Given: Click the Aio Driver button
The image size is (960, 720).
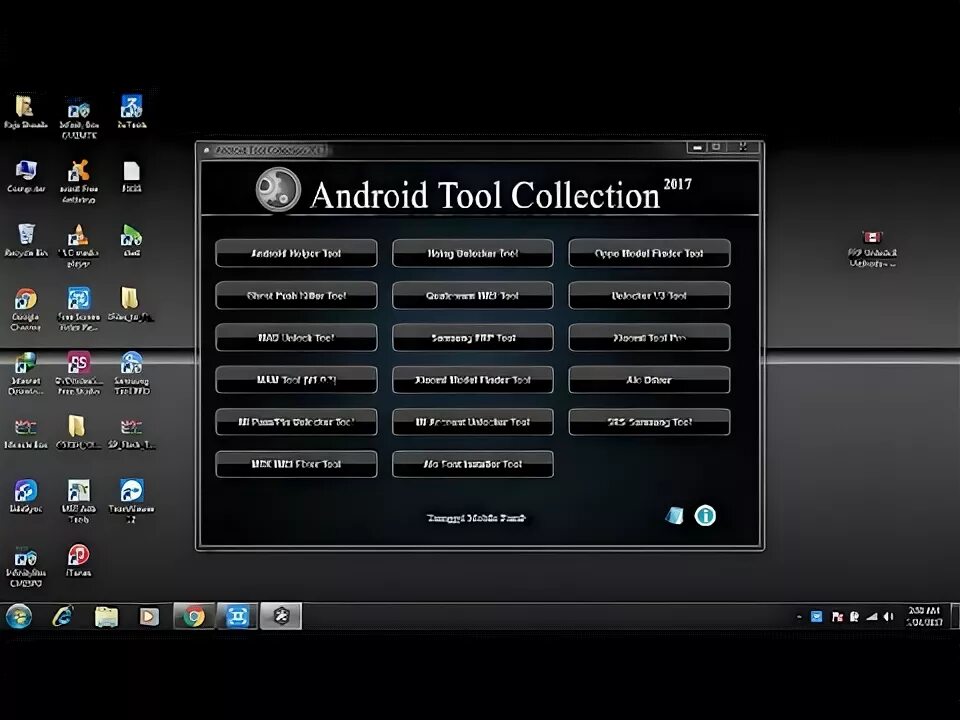Looking at the screenshot, I should (649, 380).
